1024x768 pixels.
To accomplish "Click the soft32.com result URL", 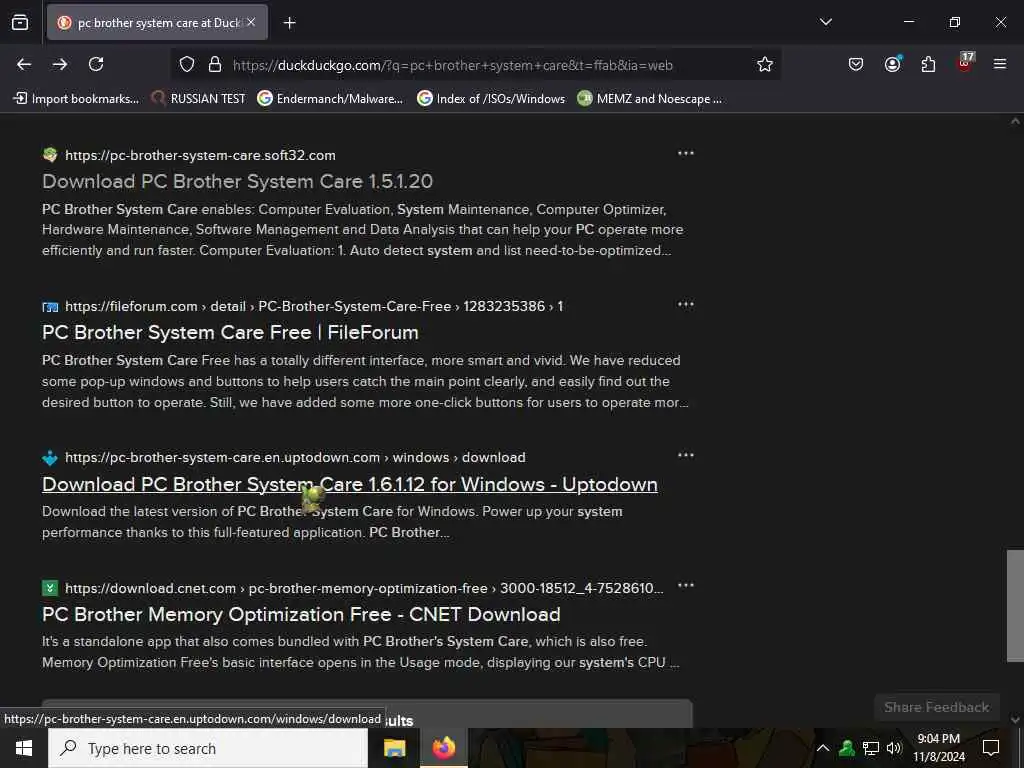I will [x=200, y=155].
